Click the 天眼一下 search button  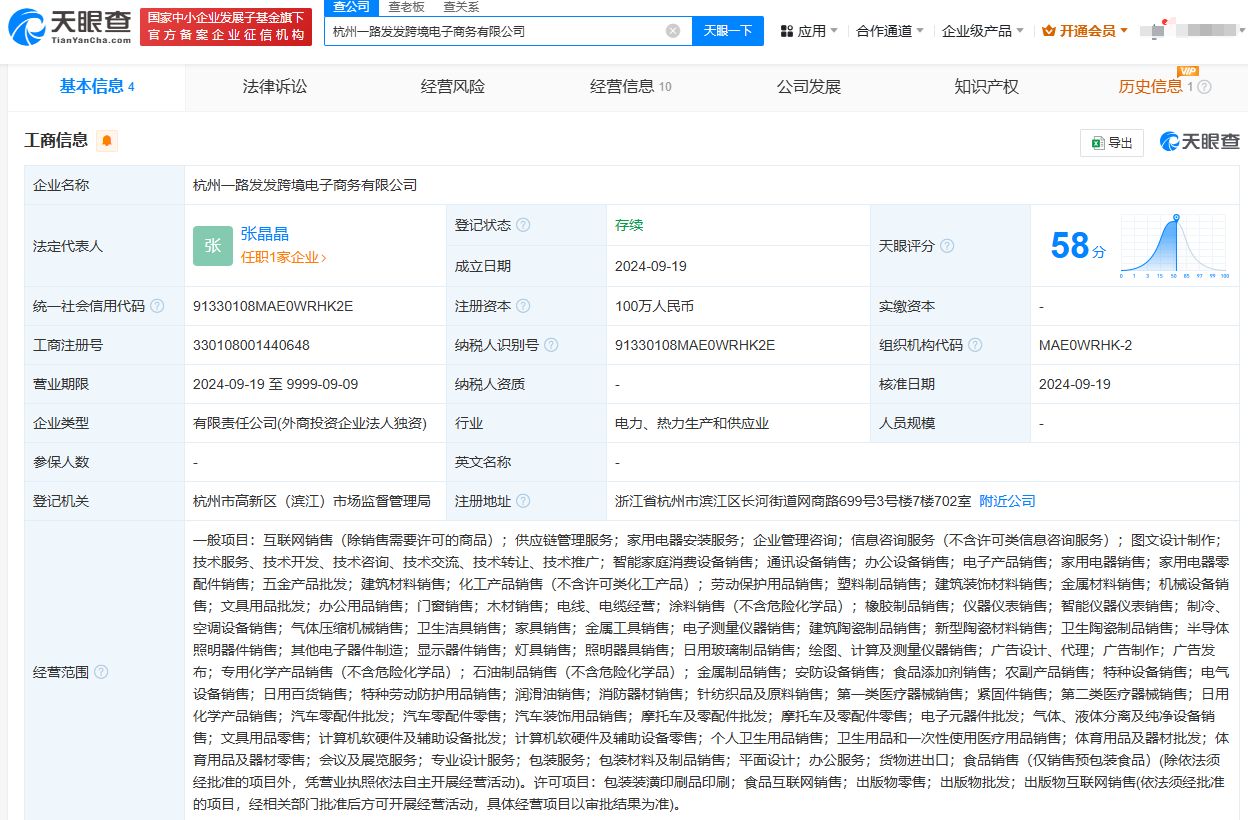(728, 31)
